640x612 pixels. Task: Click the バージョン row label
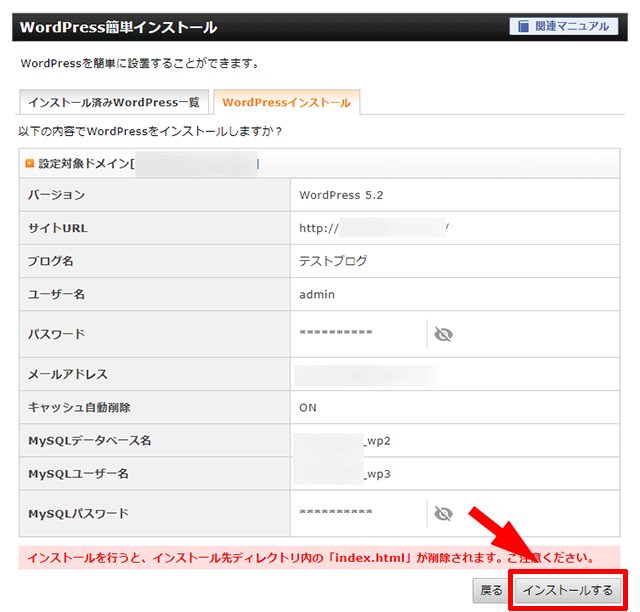click(x=57, y=195)
